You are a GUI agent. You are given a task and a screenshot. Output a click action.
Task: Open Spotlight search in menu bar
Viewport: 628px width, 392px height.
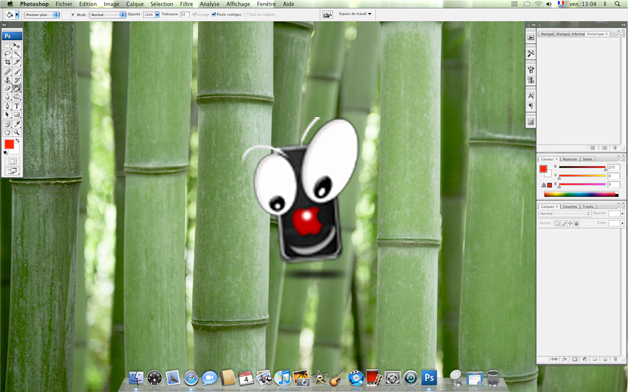point(617,4)
